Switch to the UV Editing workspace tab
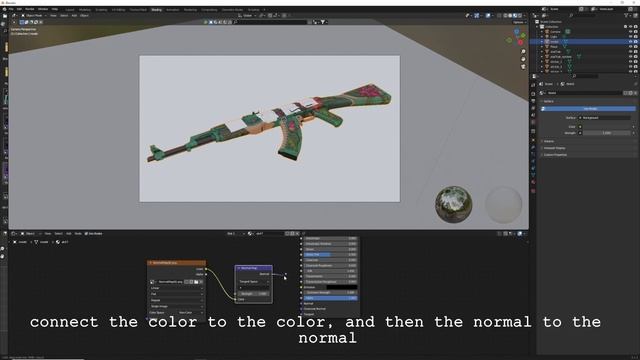640x360 pixels. tap(118, 9)
